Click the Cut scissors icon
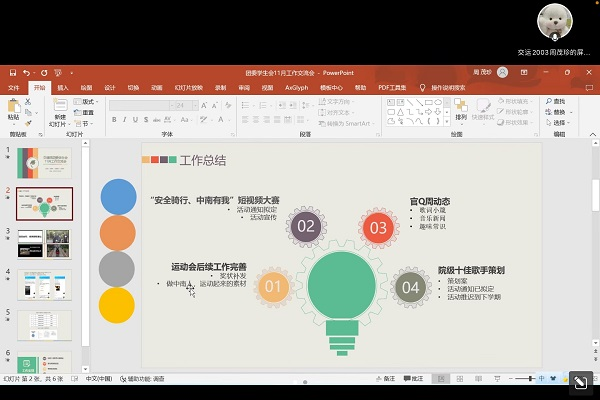 pyautogui.click(x=30, y=101)
